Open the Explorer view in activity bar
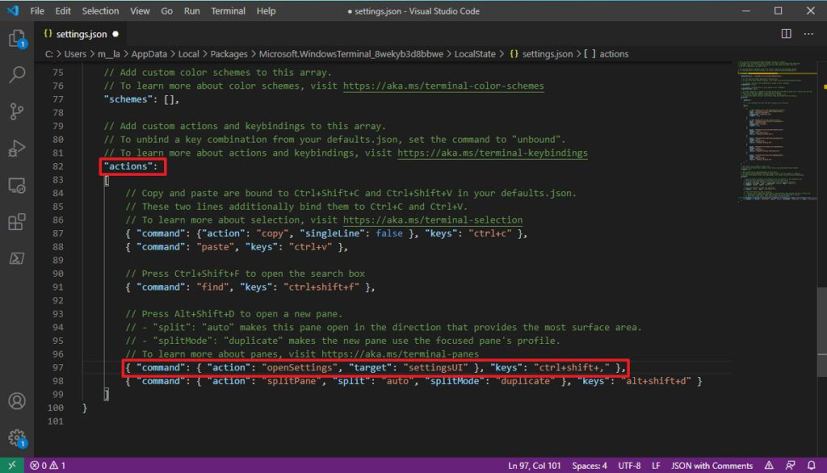Screen dimensions: 827x473 click(17, 38)
